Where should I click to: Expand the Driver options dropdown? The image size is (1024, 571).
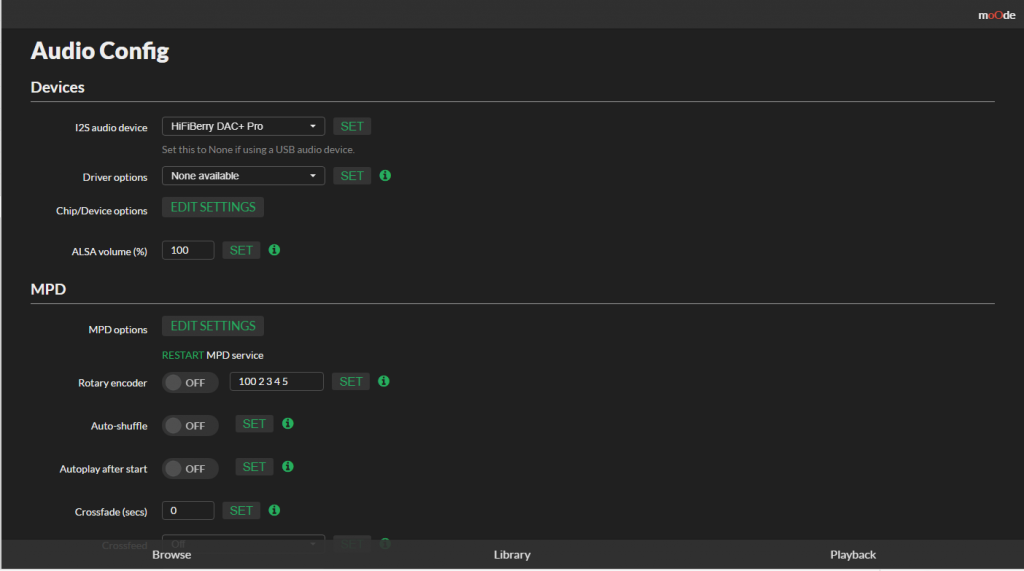click(x=243, y=176)
